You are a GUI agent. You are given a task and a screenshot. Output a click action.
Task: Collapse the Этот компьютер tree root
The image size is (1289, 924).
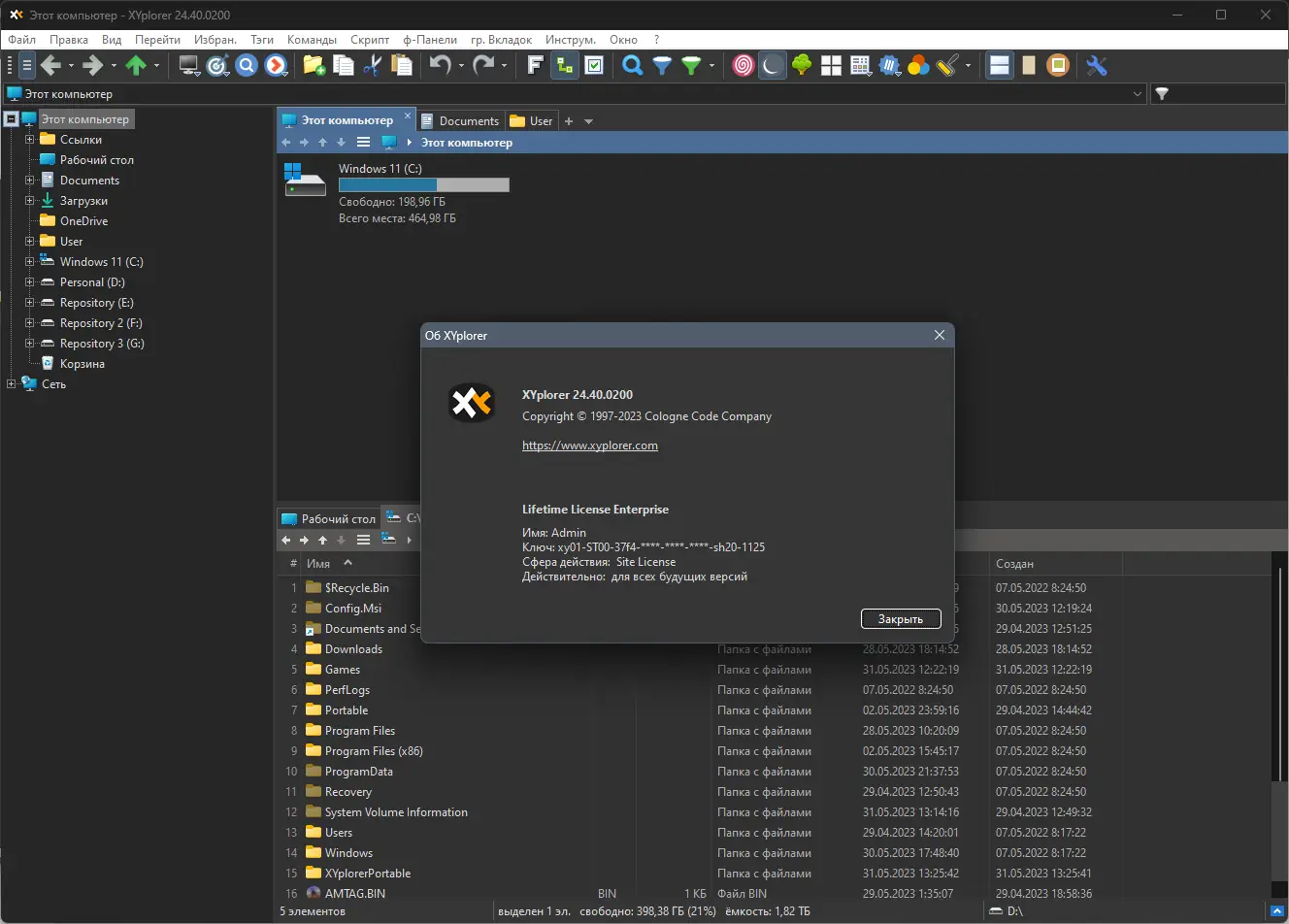pos(10,118)
